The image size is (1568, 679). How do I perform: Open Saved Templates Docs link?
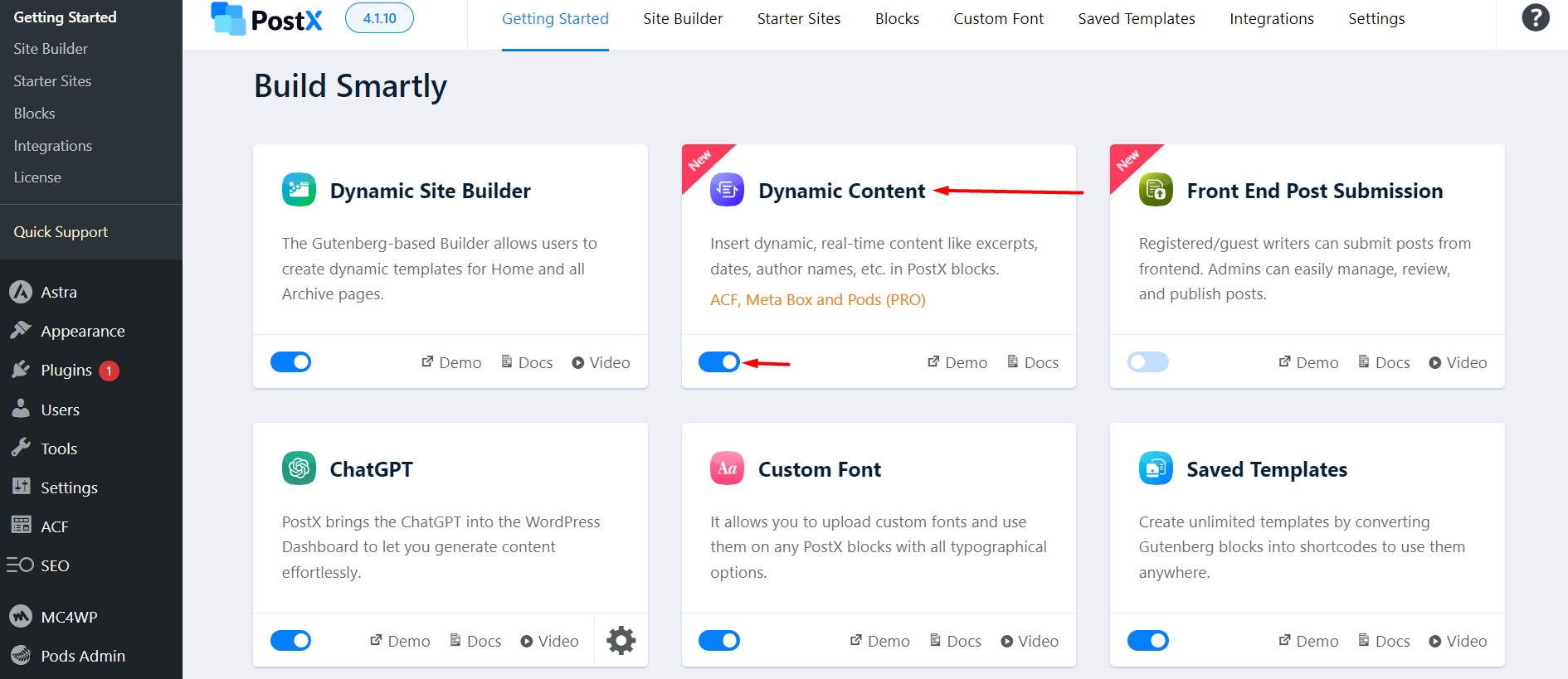click(x=1384, y=641)
